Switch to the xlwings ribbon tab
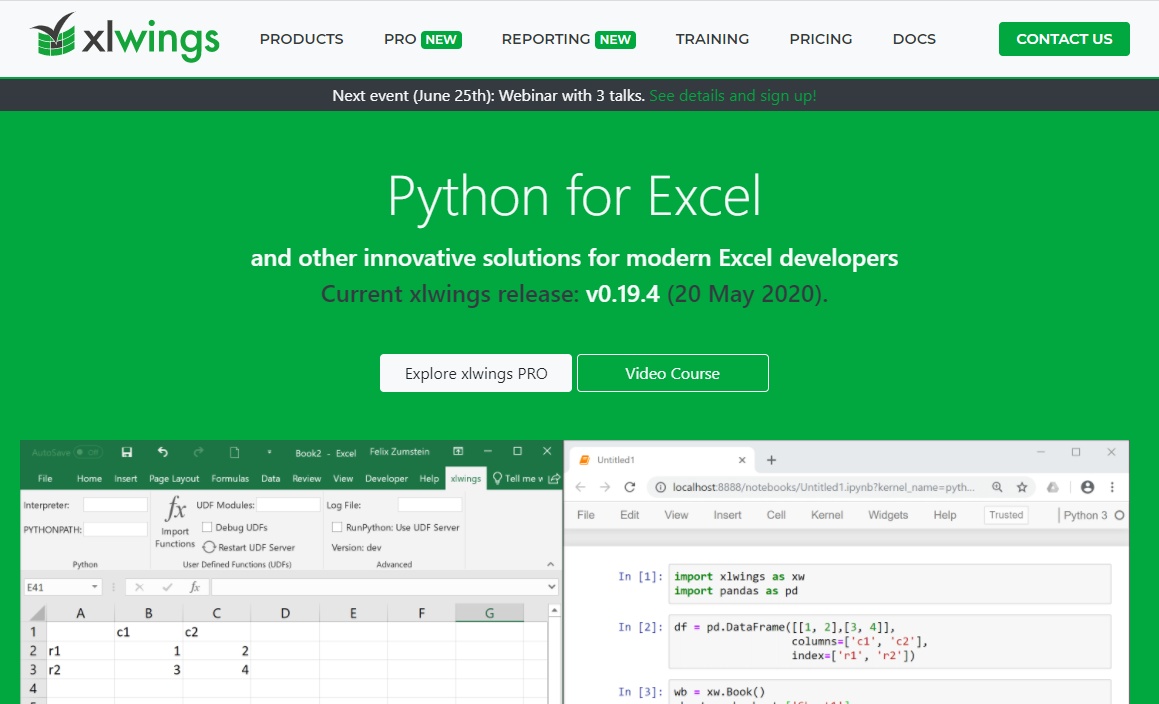 click(465, 478)
